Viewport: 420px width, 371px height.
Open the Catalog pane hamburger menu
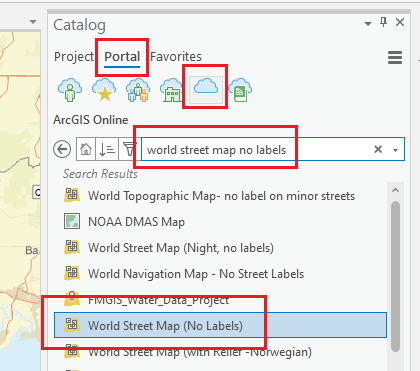(x=395, y=58)
